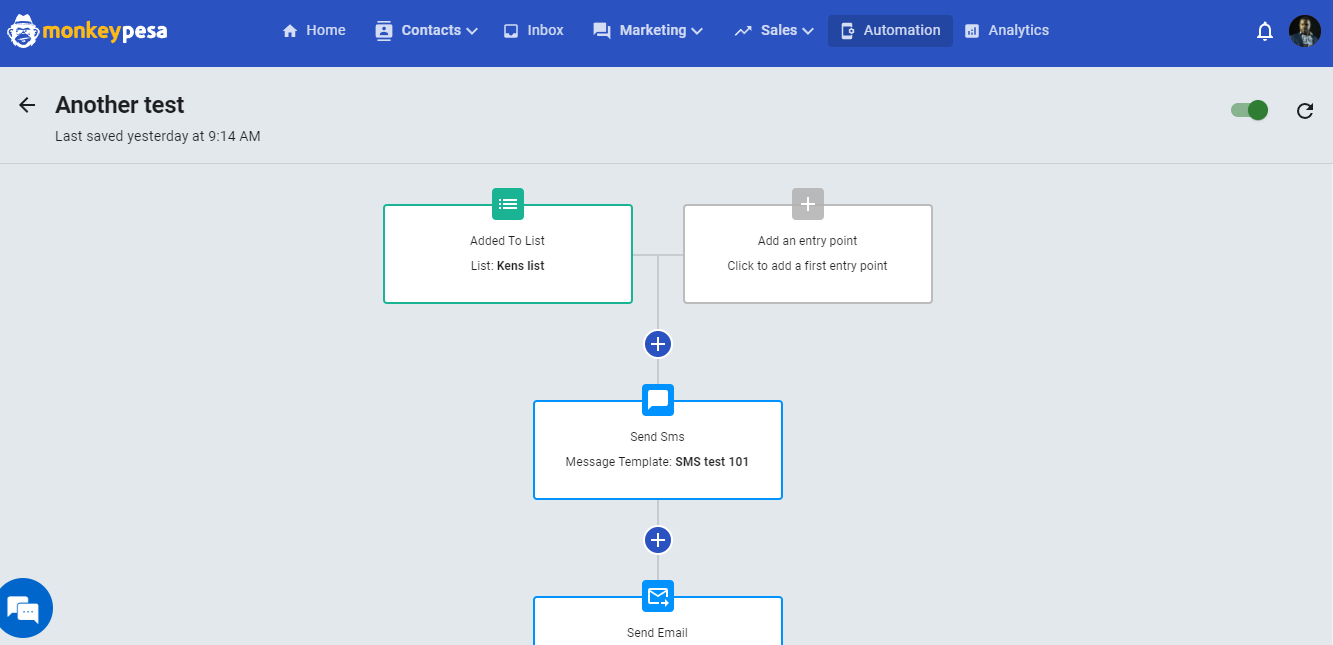Open the Home menu item

314,31
